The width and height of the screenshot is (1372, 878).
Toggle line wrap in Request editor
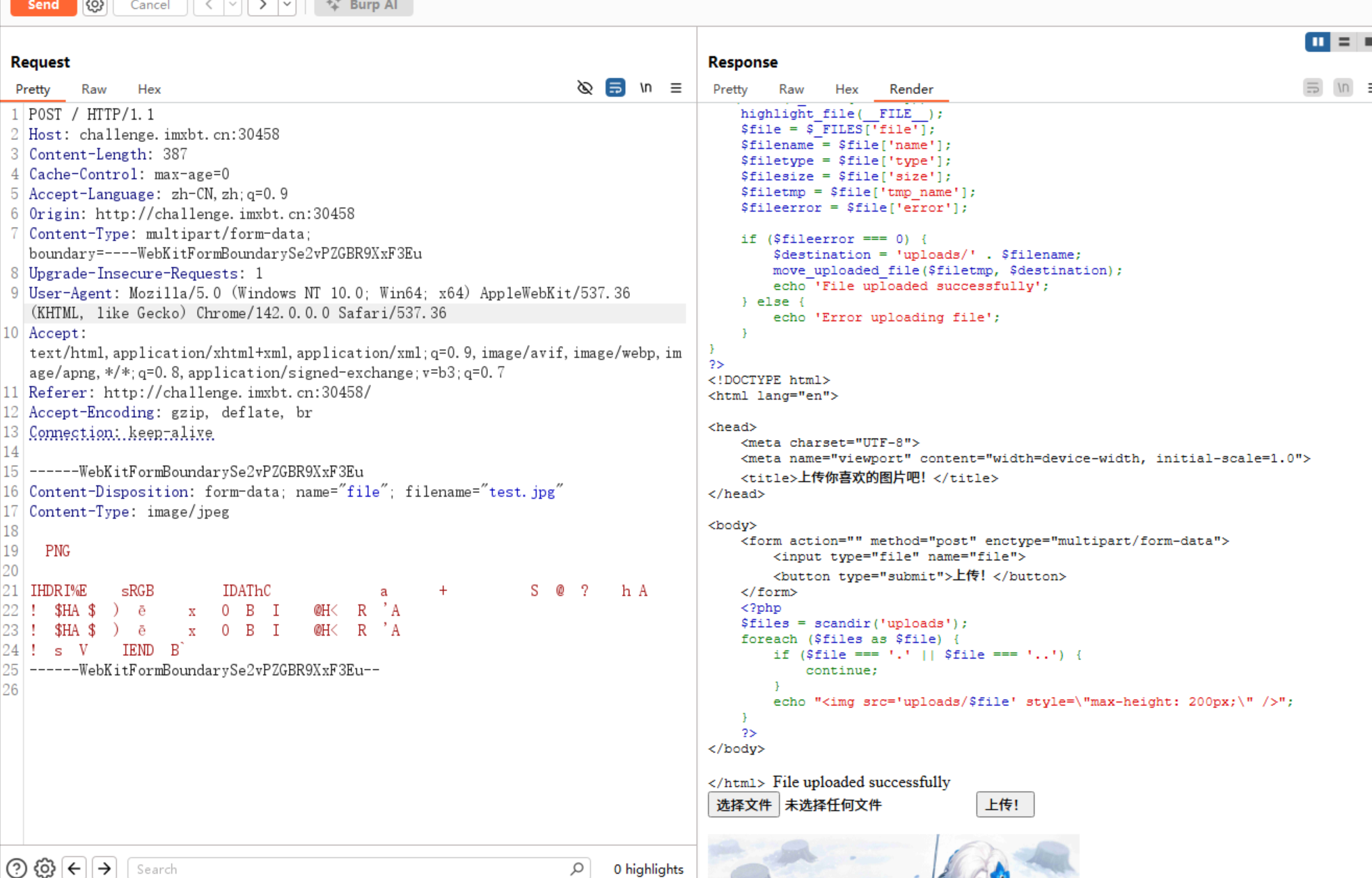click(x=615, y=88)
